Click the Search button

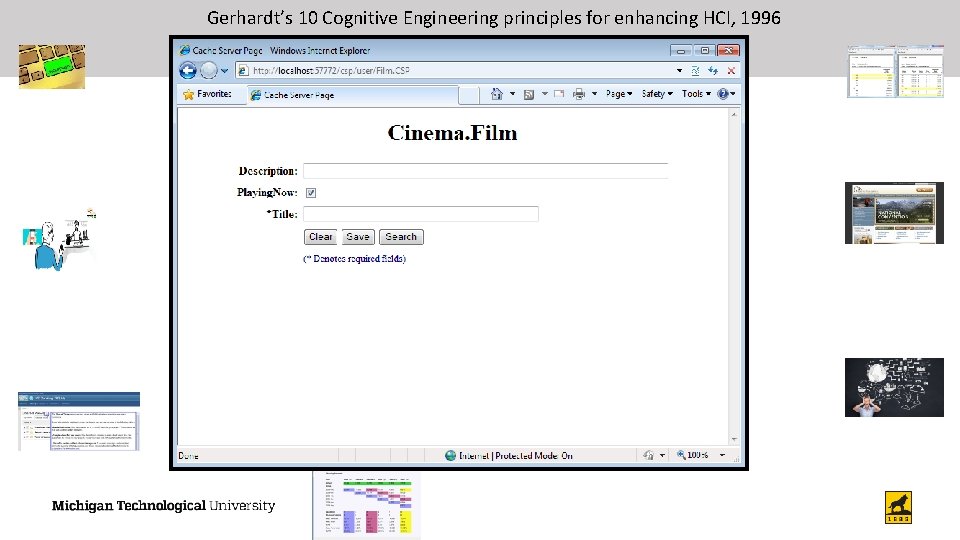pos(401,237)
